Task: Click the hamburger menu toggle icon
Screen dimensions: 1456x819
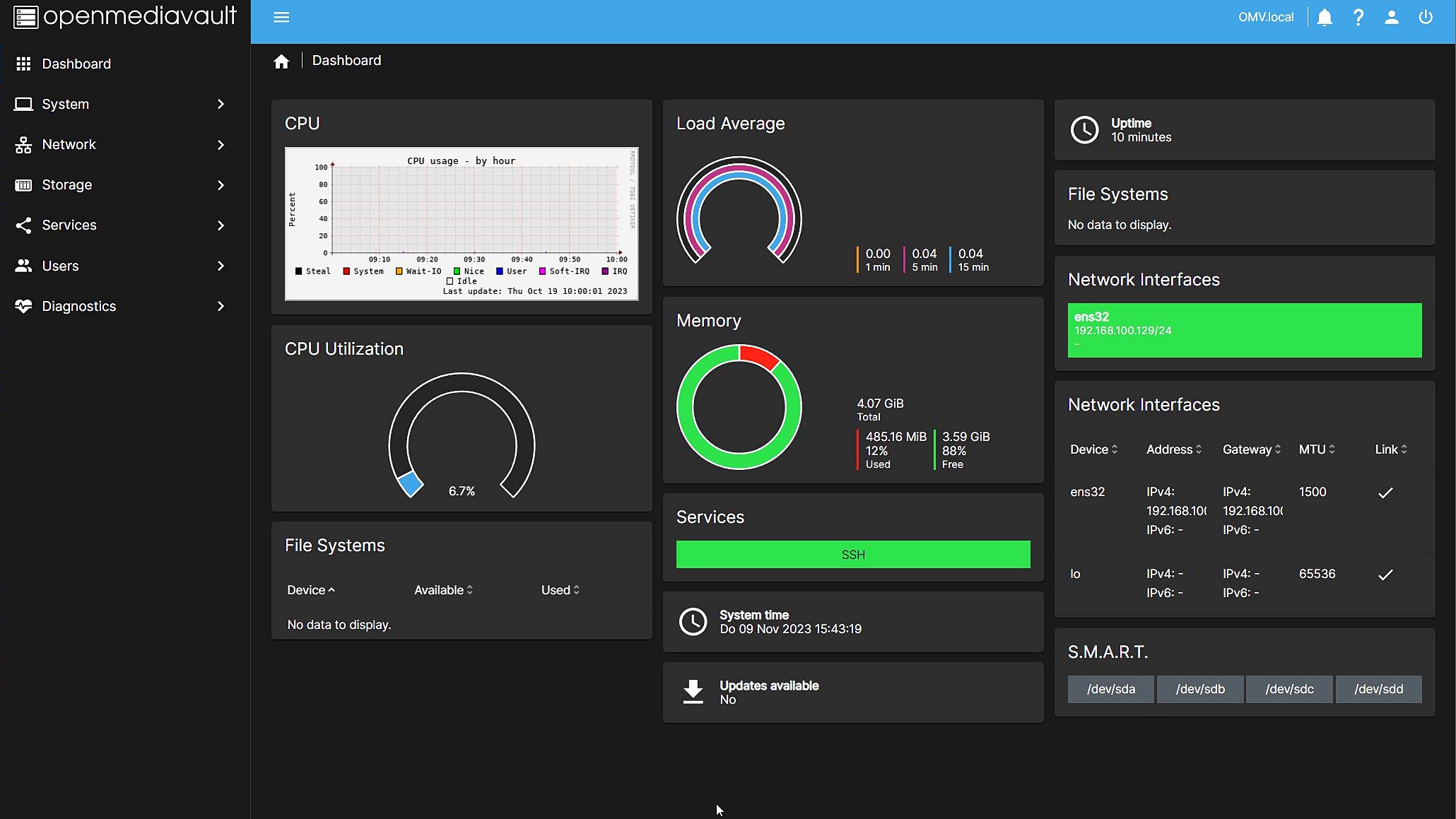Action: click(x=281, y=17)
